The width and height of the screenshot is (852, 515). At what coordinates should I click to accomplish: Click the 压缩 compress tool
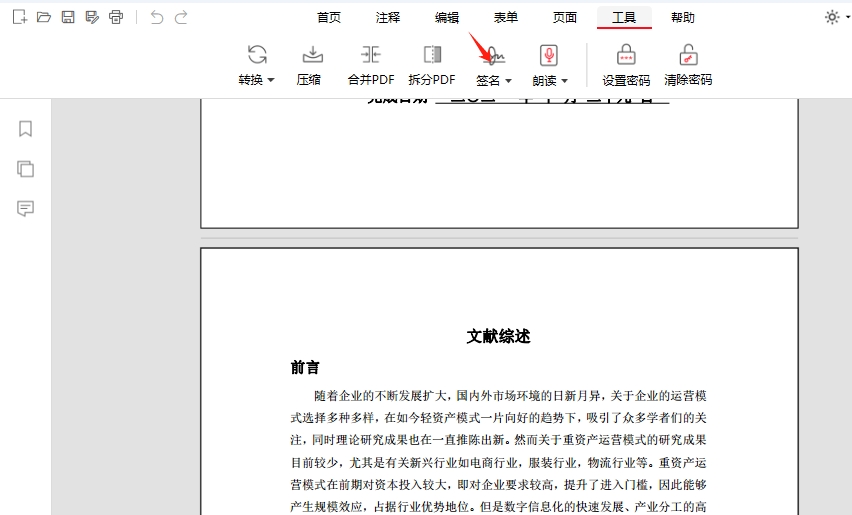pos(310,65)
